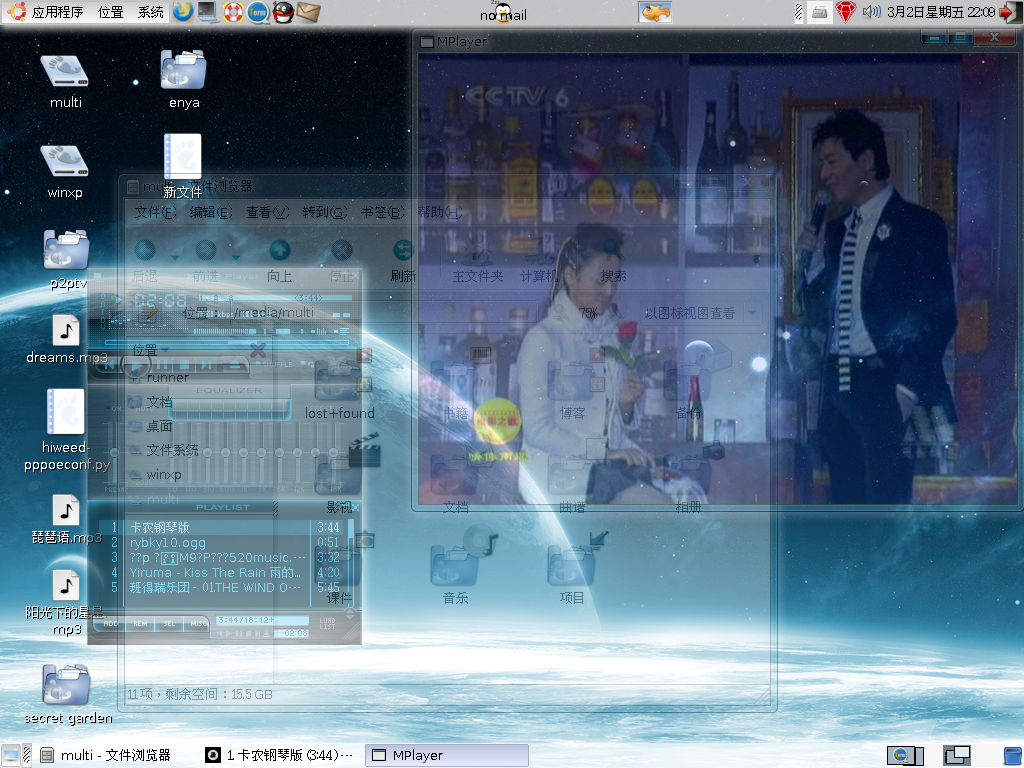Play track in the audio player
Image resolution: width=1024 pixels, height=768 pixels.
point(136,364)
